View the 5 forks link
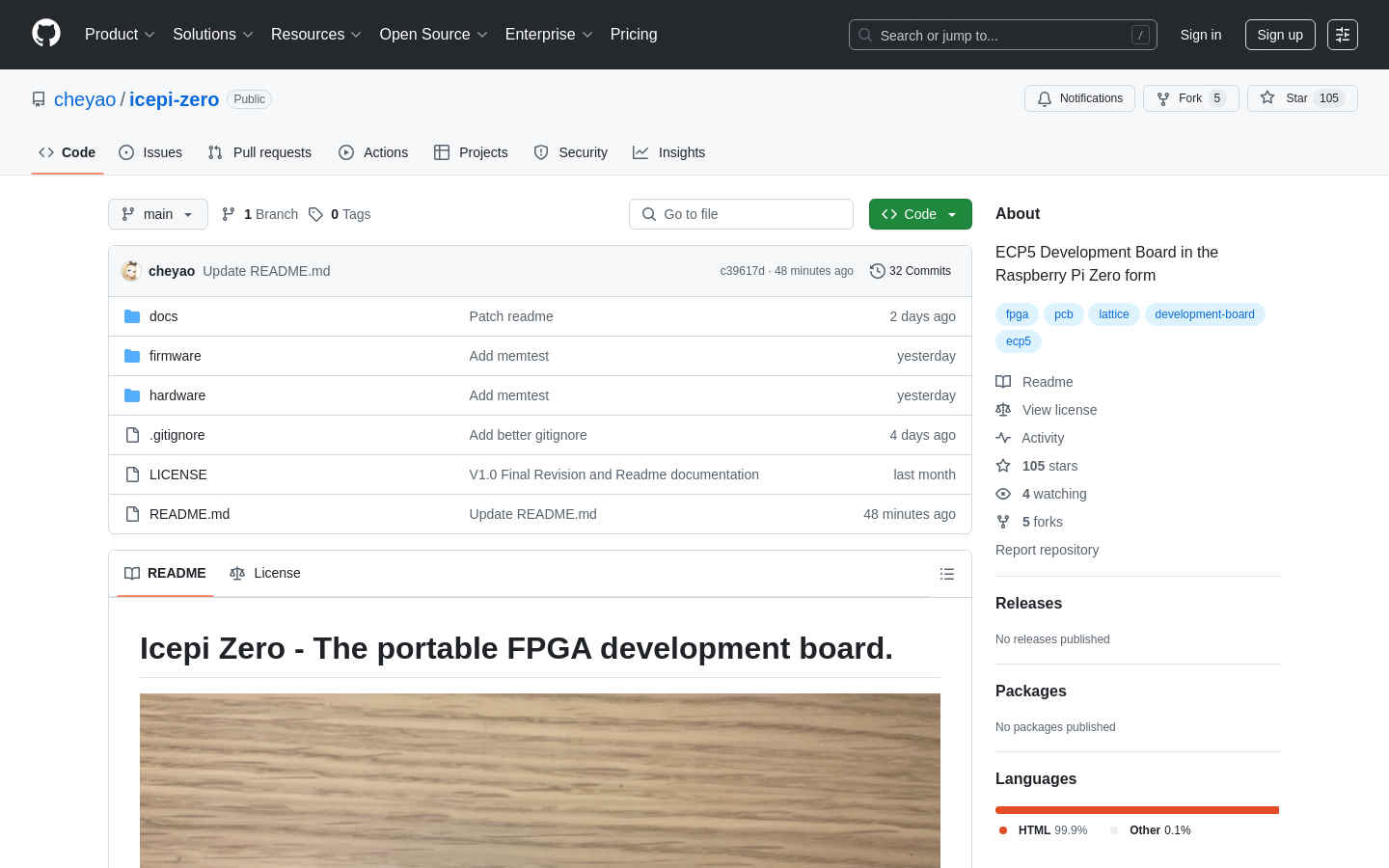Viewport: 1389px width, 868px height. (x=1029, y=522)
